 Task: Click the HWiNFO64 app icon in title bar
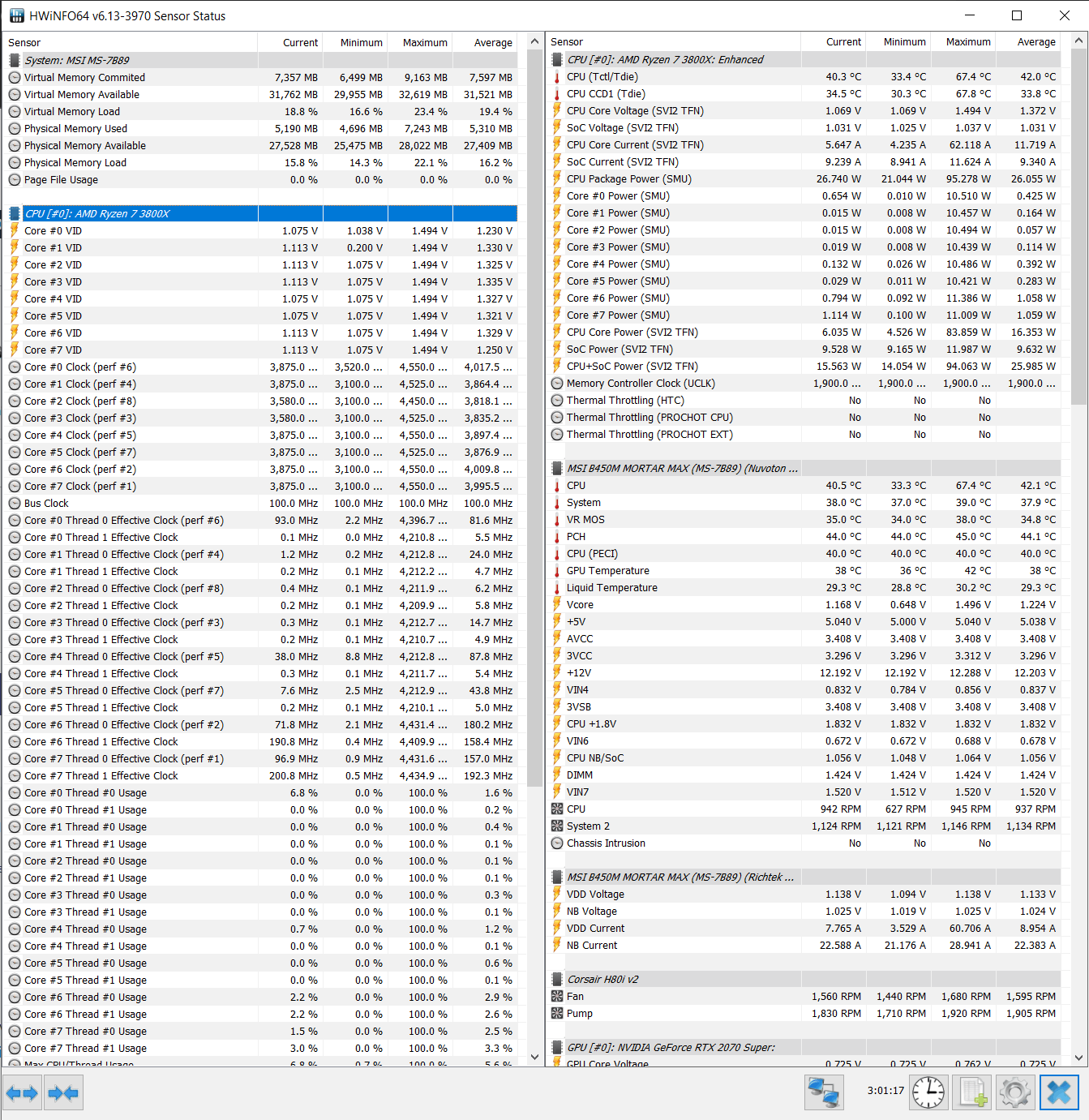click(16, 15)
